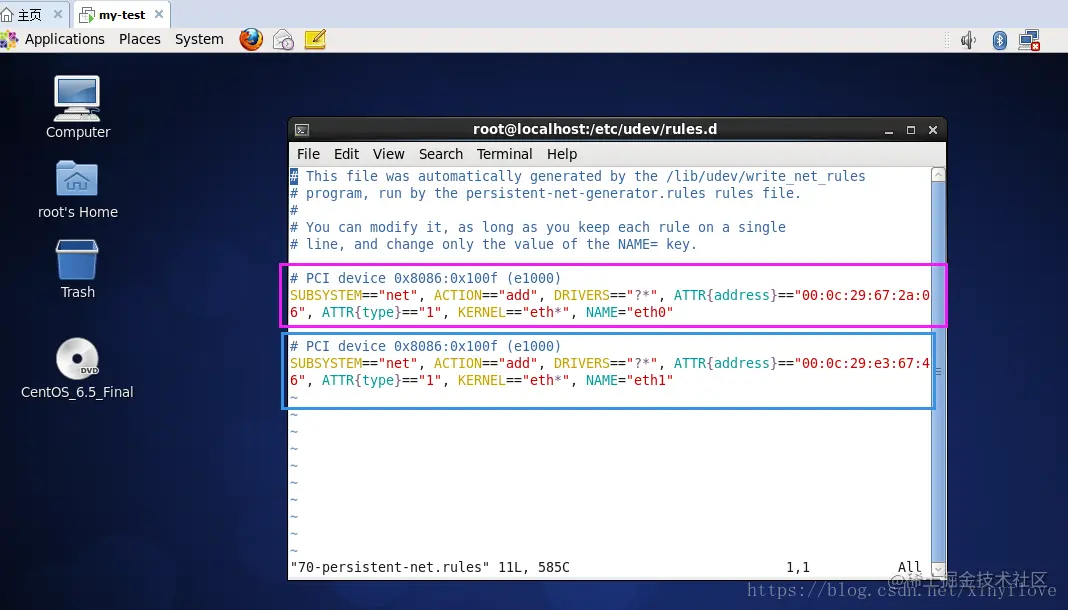
Task: Switch to the my-test tab
Action: 122,14
